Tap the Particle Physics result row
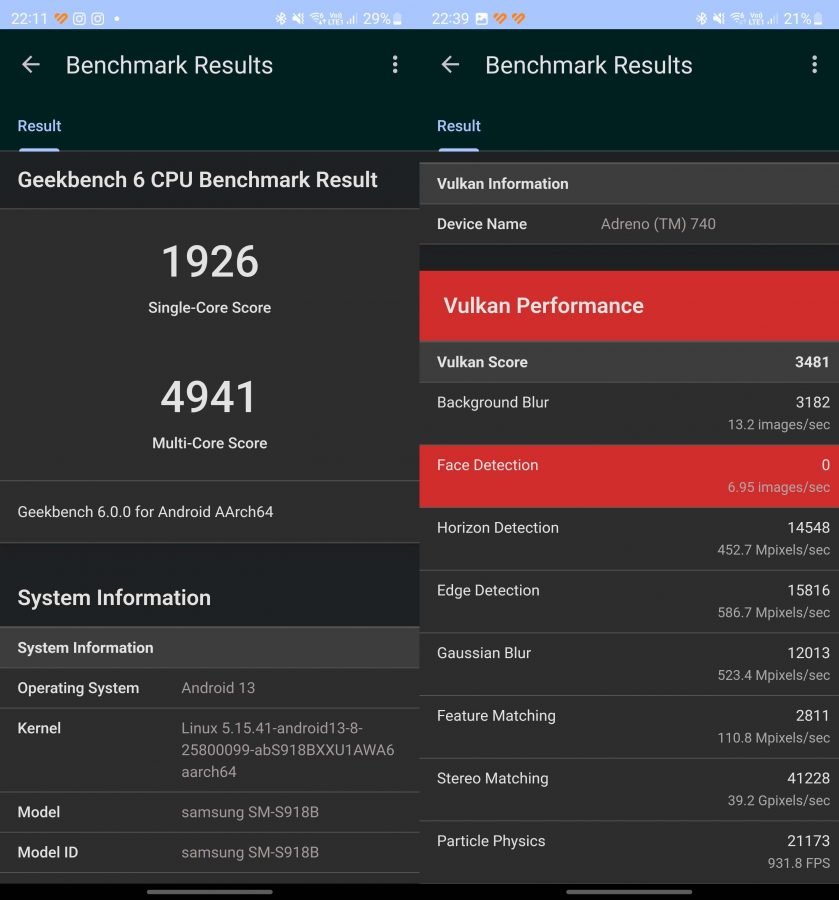Viewport: 839px width, 900px height. coord(629,851)
